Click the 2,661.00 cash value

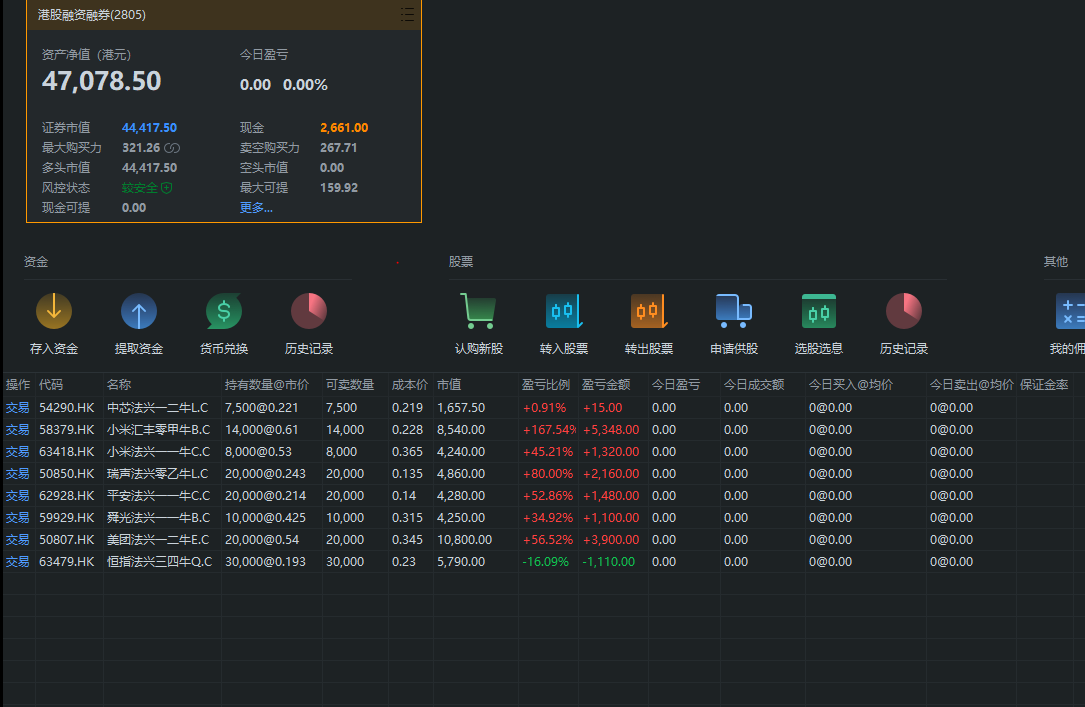[344, 128]
